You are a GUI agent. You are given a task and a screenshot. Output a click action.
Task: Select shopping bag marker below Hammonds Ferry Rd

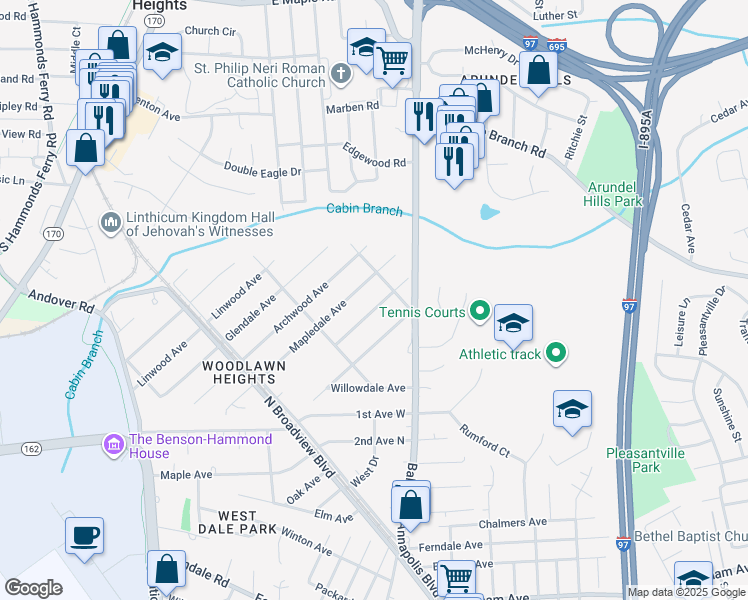[x=85, y=150]
